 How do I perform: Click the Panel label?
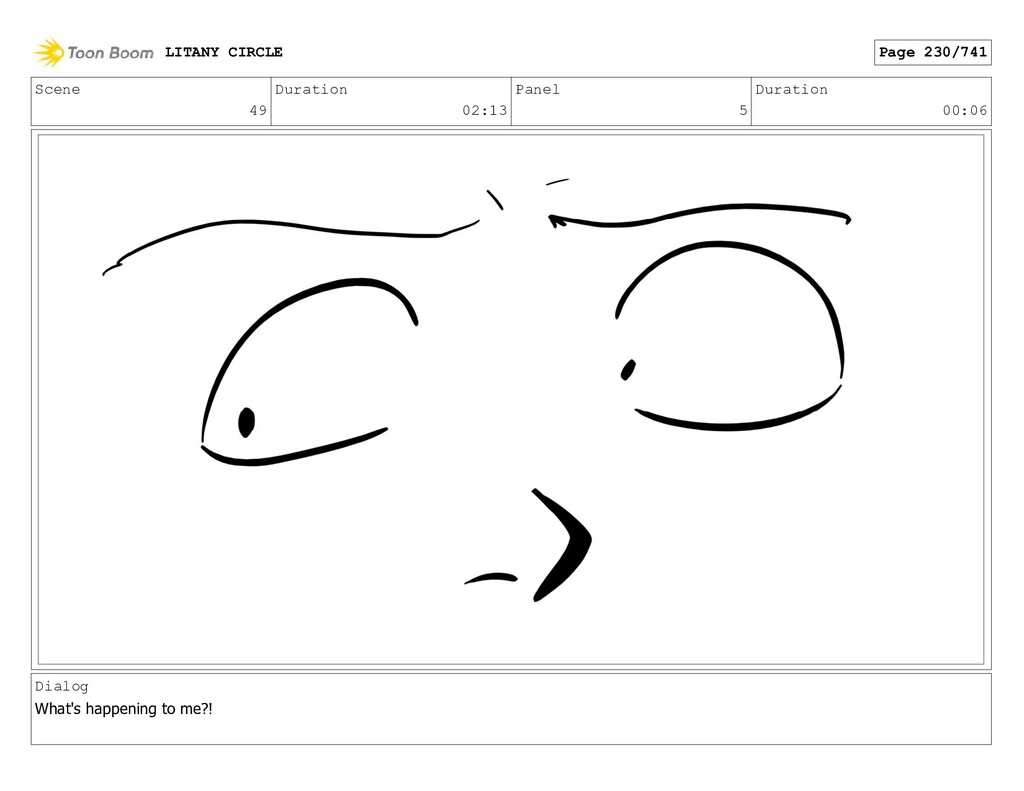537,89
